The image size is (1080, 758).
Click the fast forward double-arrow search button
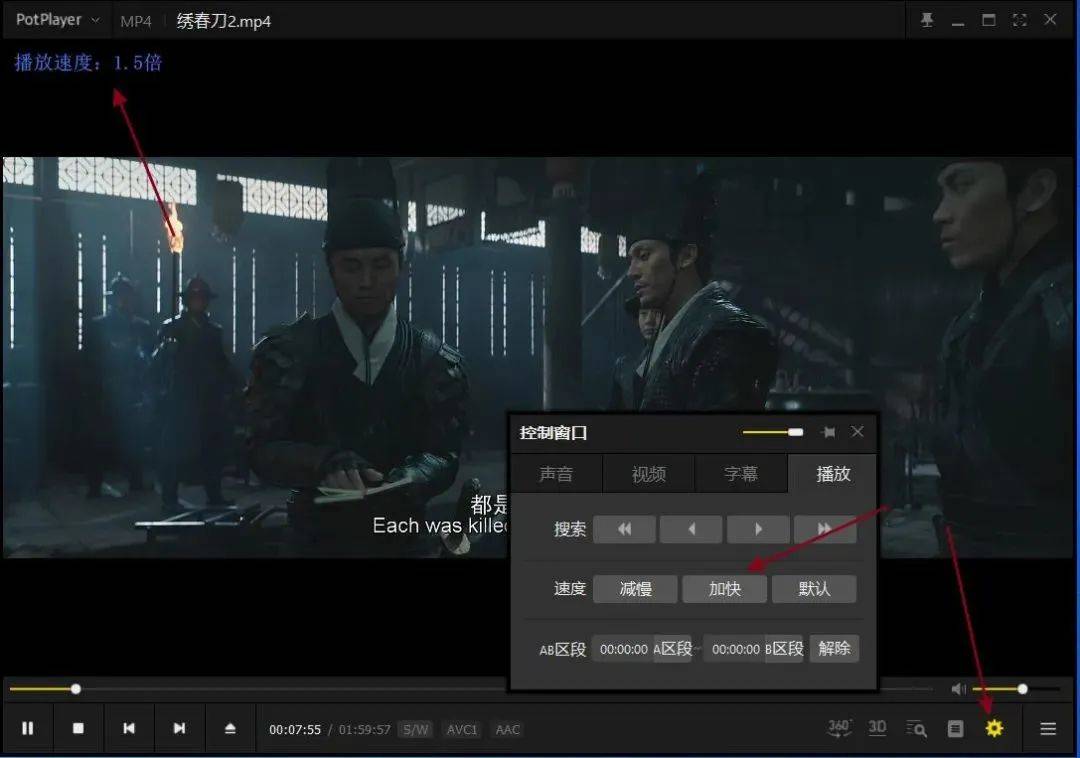point(825,529)
